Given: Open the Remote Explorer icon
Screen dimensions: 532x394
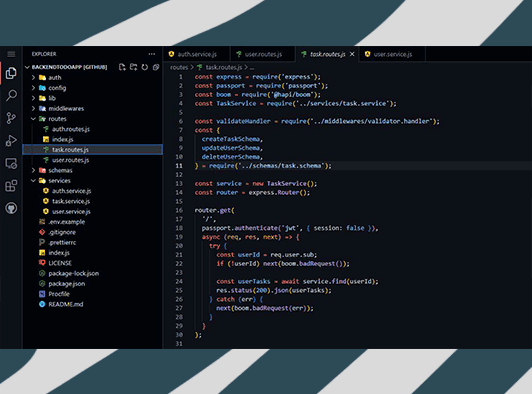Looking at the screenshot, I should [x=11, y=164].
